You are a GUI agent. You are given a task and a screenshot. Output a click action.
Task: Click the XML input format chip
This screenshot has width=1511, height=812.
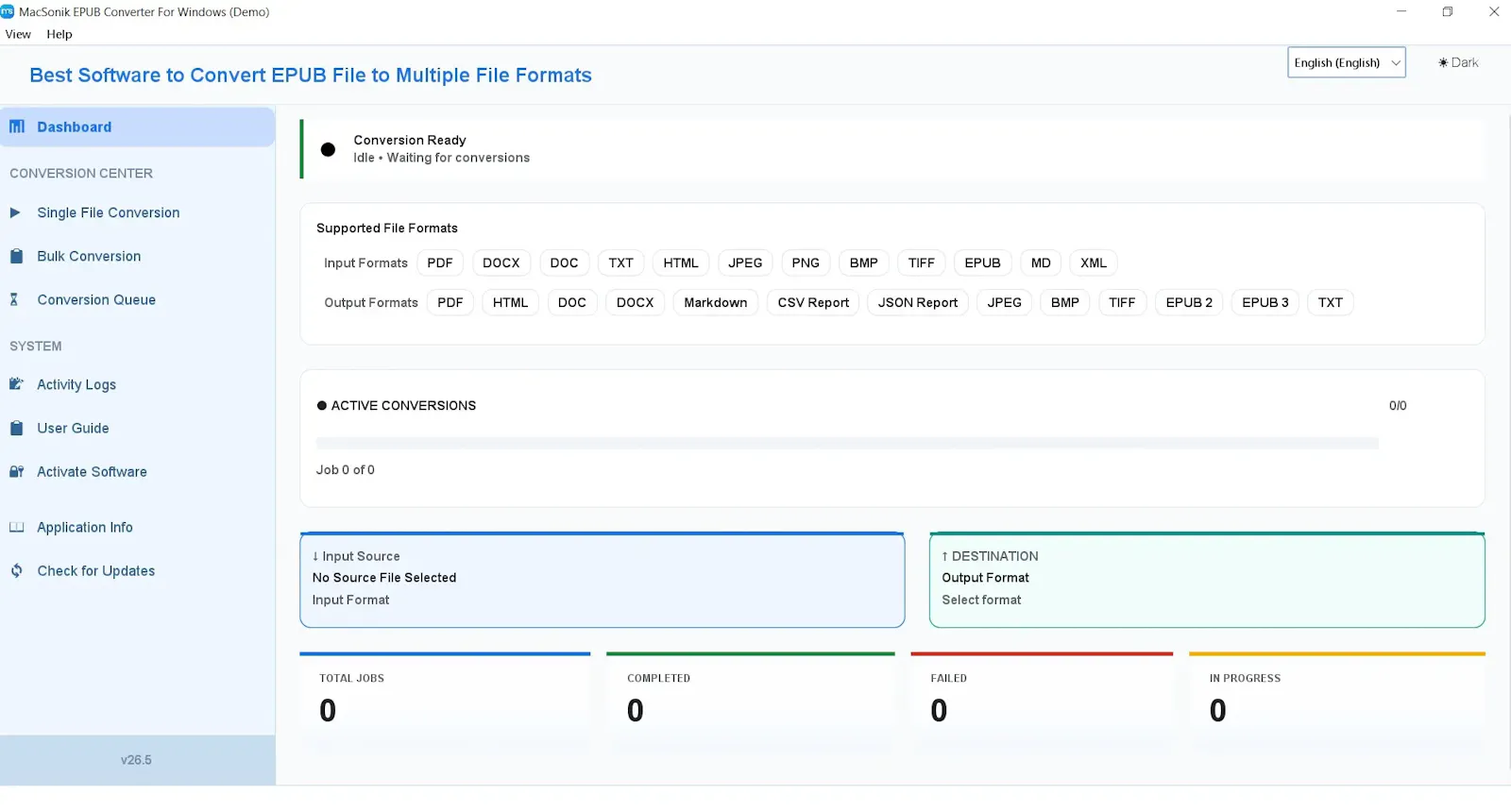1094,262
